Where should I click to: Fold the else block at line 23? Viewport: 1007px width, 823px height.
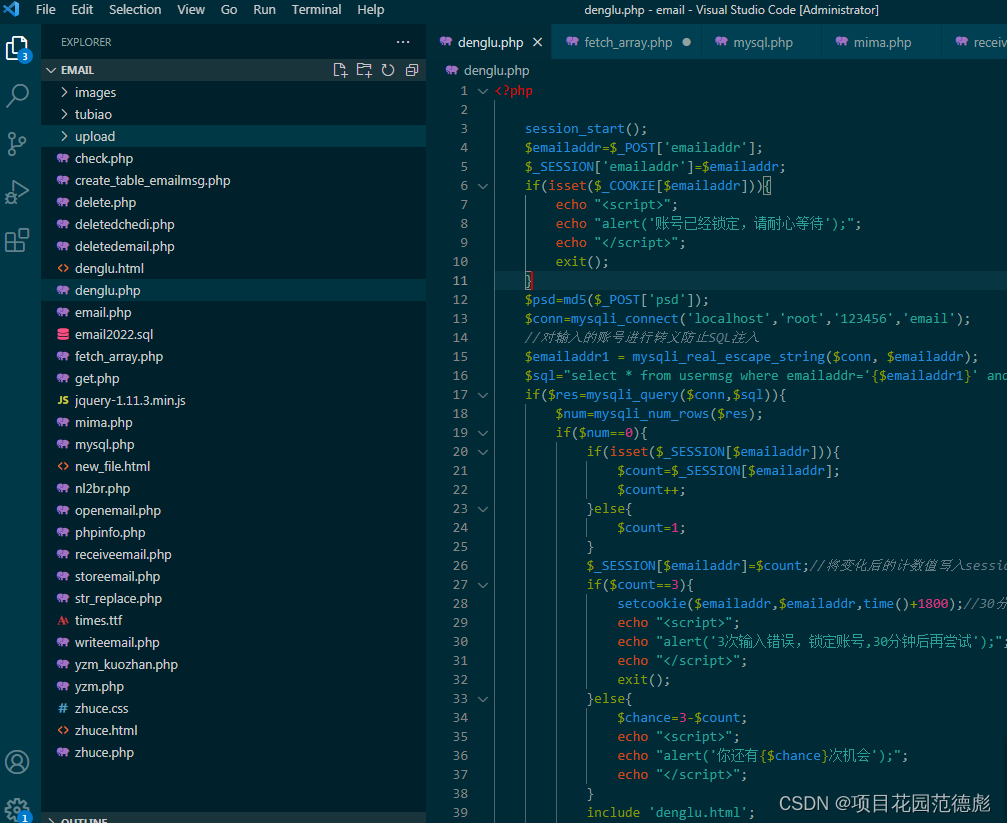pyautogui.click(x=483, y=509)
